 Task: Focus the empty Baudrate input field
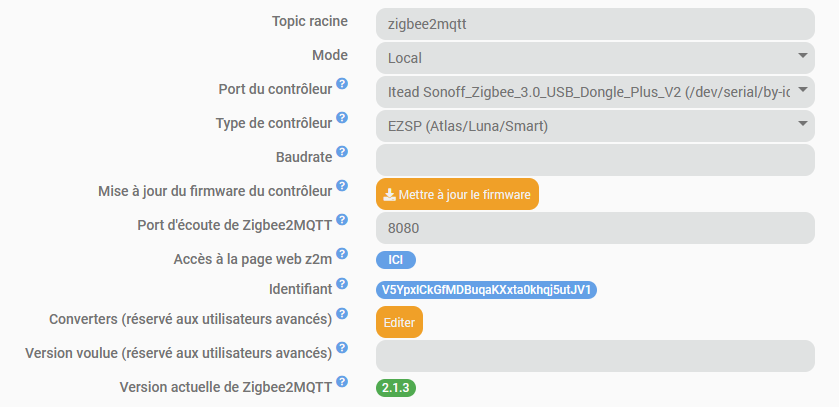[595, 160]
